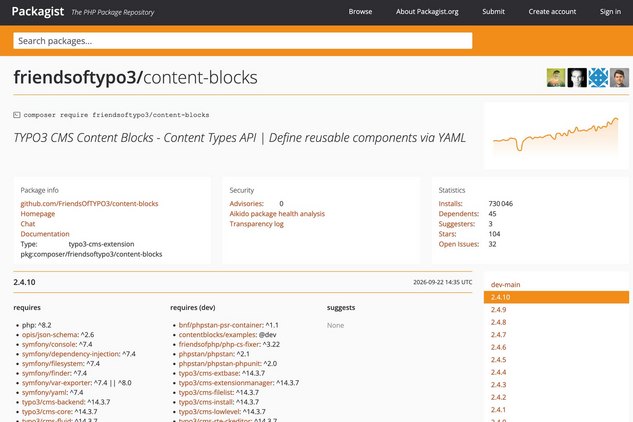Click the friendsoftypo3 vendor name in title
This screenshot has height=422, width=633.
(x=75, y=77)
